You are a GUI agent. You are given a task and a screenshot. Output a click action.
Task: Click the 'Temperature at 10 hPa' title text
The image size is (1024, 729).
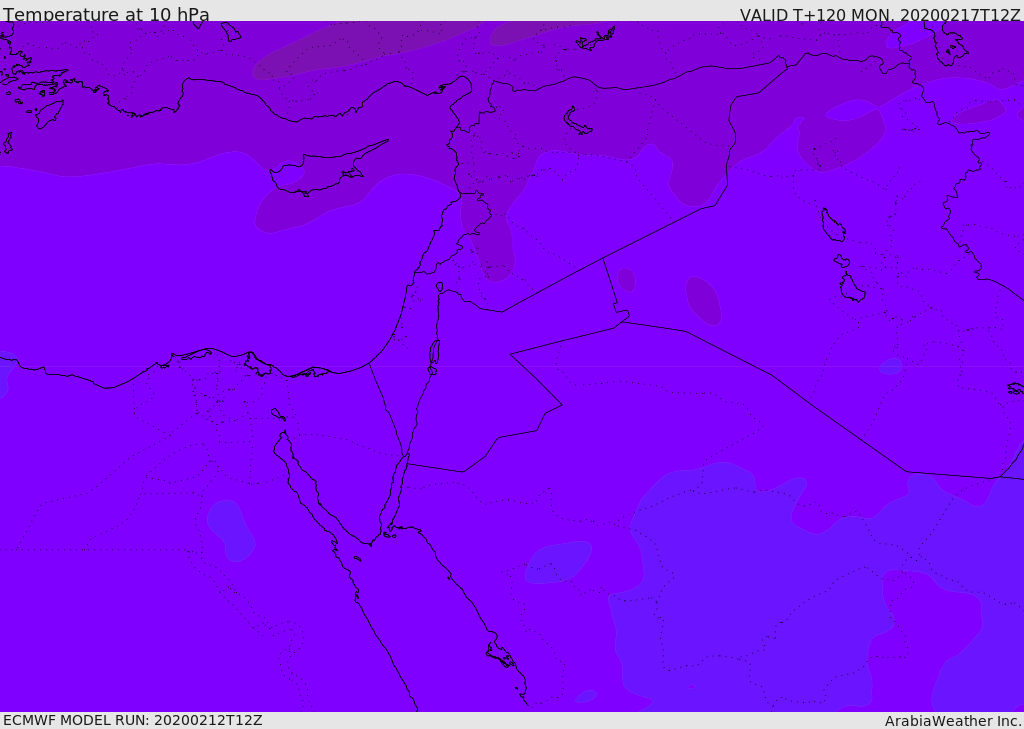(106, 14)
